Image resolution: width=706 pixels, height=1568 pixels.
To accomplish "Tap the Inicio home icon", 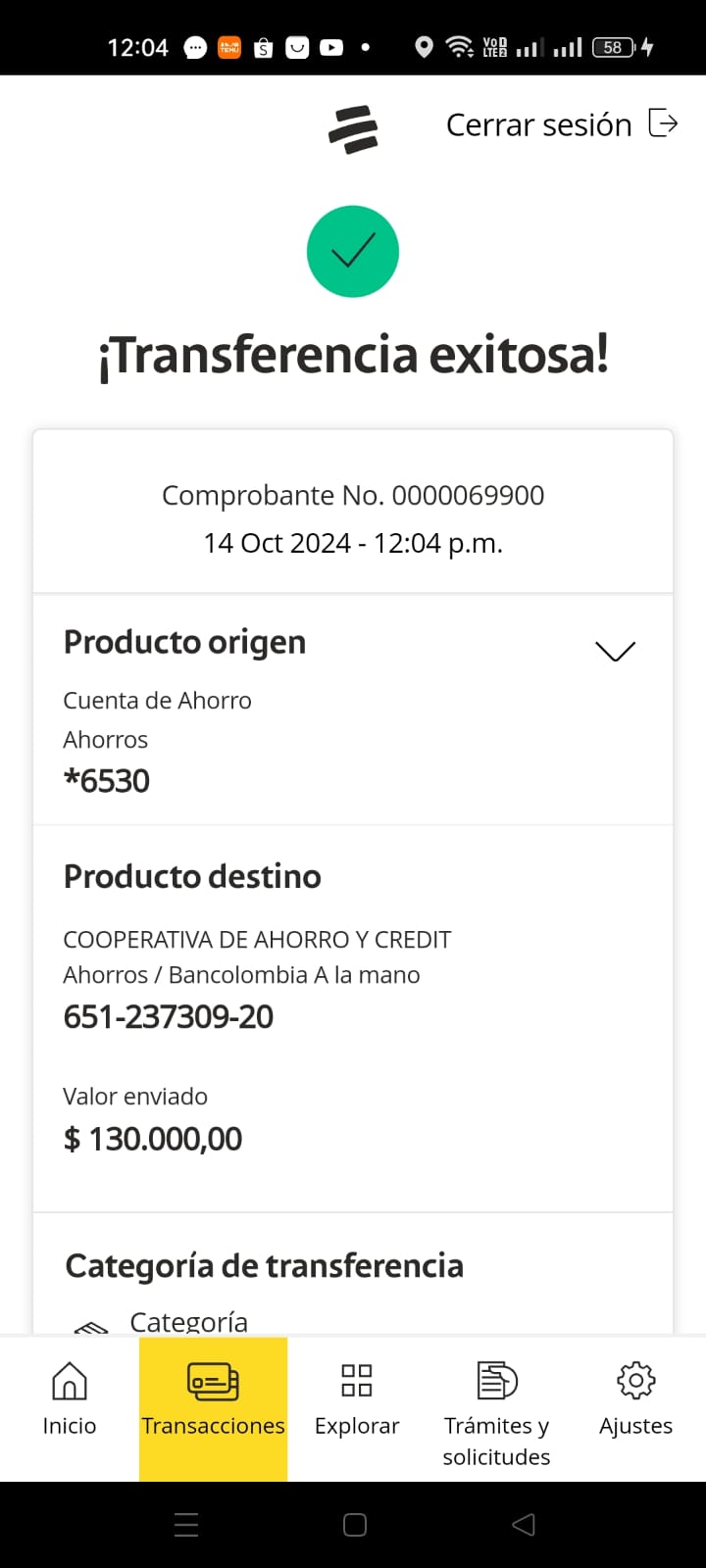I will point(69,1381).
